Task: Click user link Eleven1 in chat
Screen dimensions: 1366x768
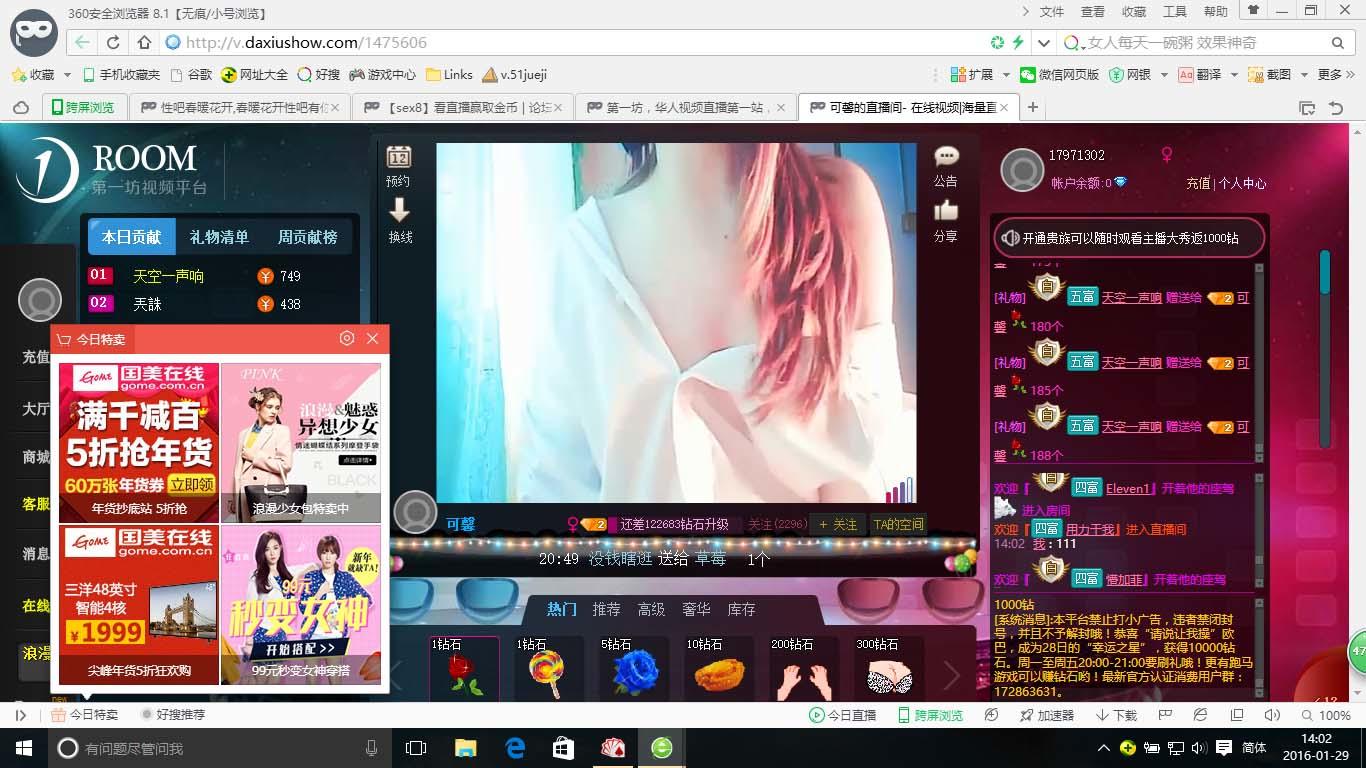Action: point(1130,489)
